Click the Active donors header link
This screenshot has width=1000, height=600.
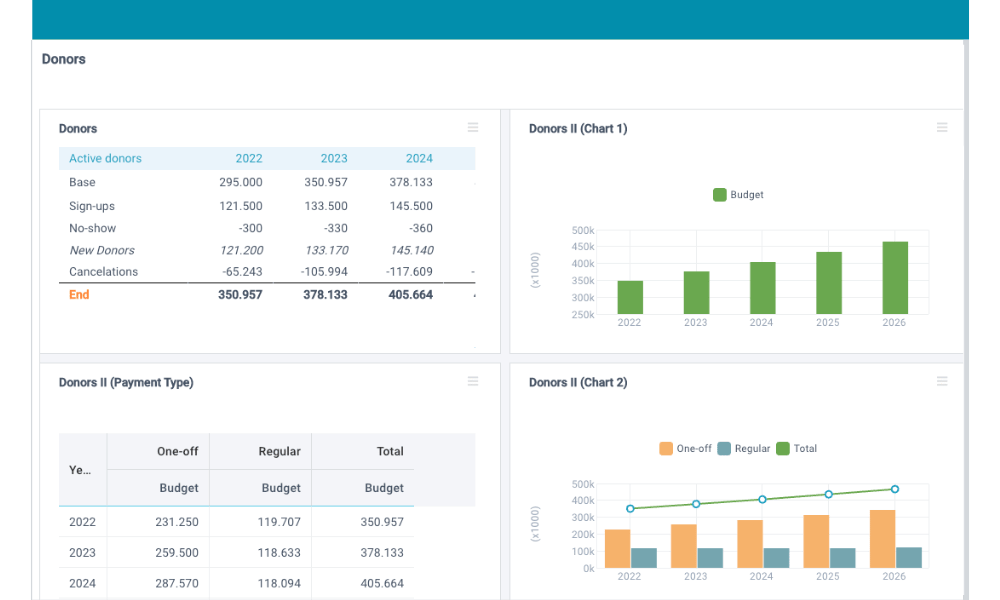coord(105,158)
